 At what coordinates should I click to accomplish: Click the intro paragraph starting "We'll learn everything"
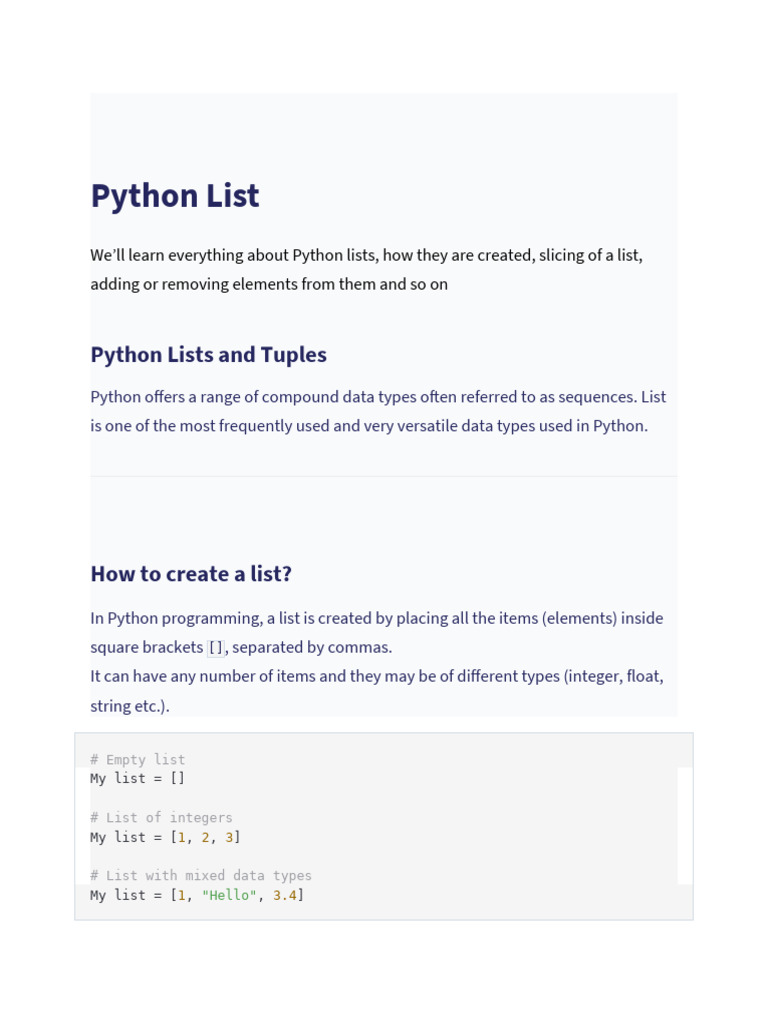click(366, 255)
